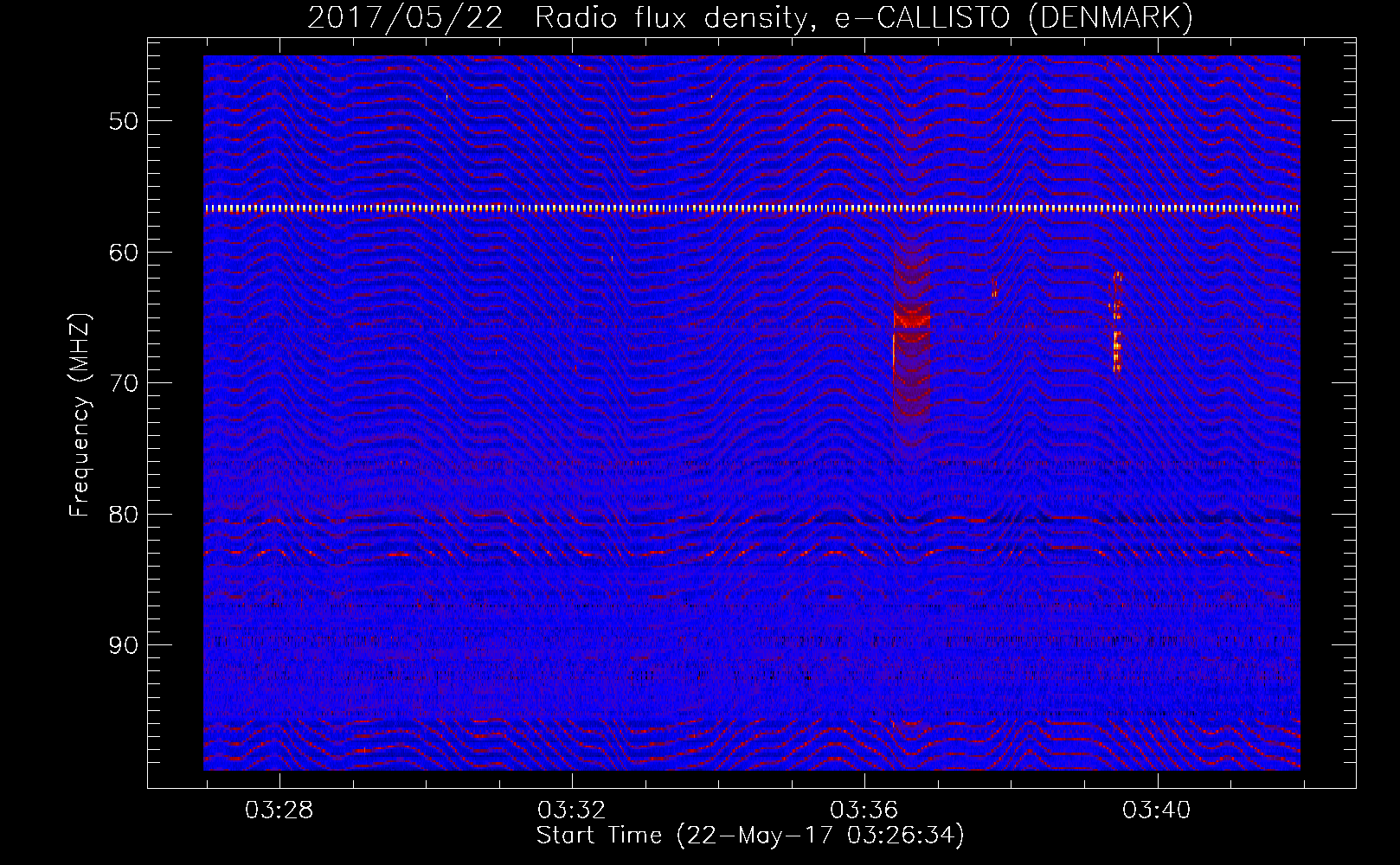Click the 03:36 time tick label
The width and height of the screenshot is (1400, 865).
[864, 811]
